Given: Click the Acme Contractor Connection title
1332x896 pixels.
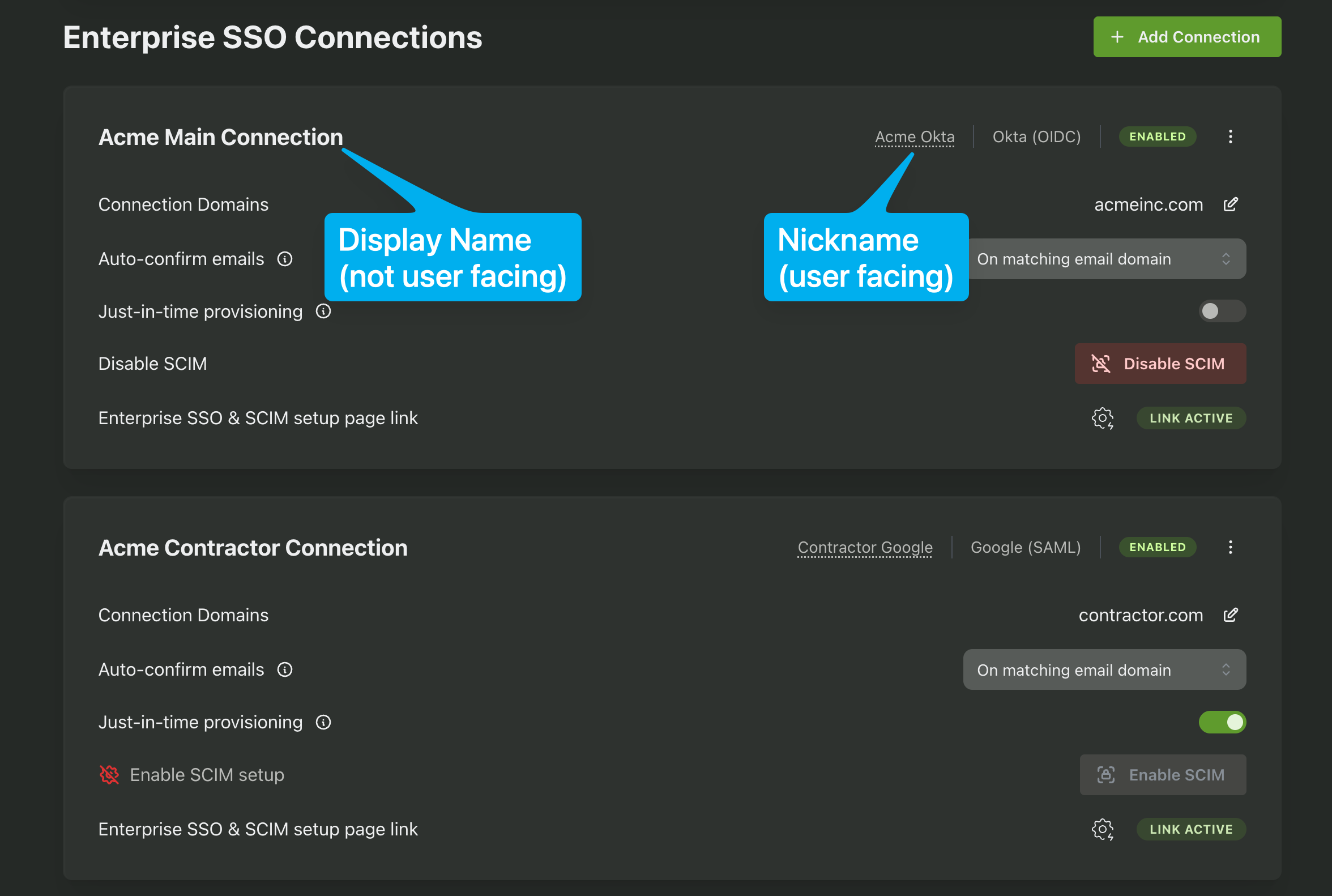Looking at the screenshot, I should coord(253,548).
